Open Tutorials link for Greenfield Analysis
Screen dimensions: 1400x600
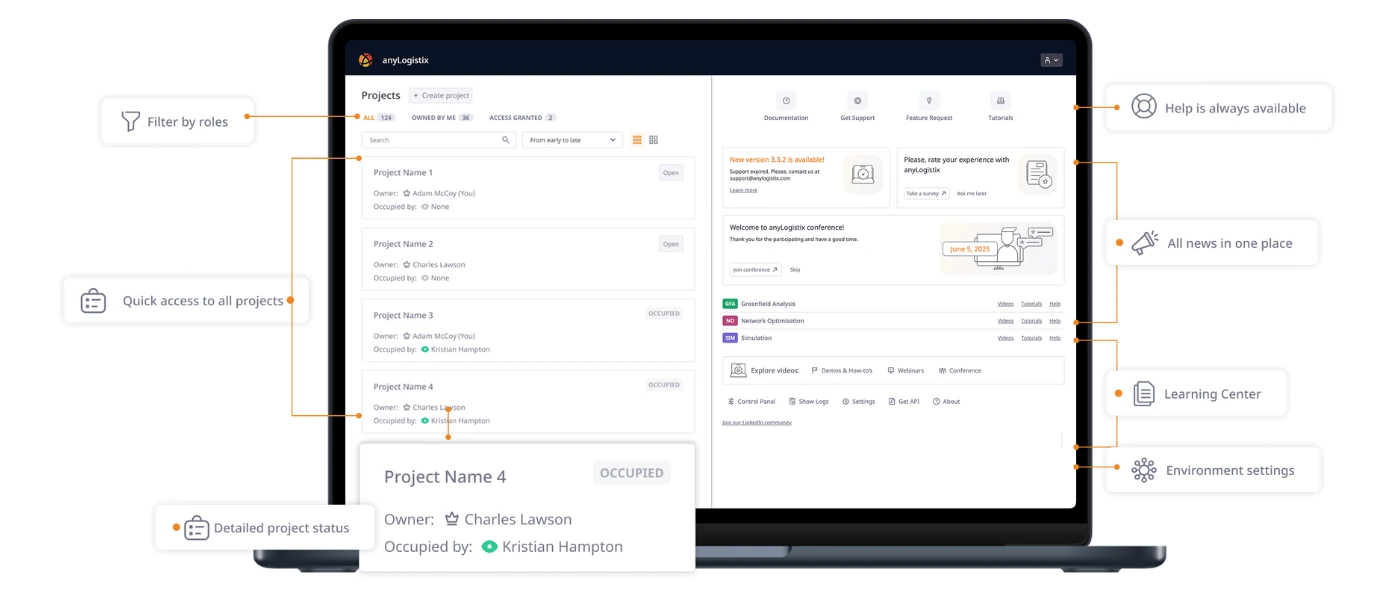coord(1031,304)
